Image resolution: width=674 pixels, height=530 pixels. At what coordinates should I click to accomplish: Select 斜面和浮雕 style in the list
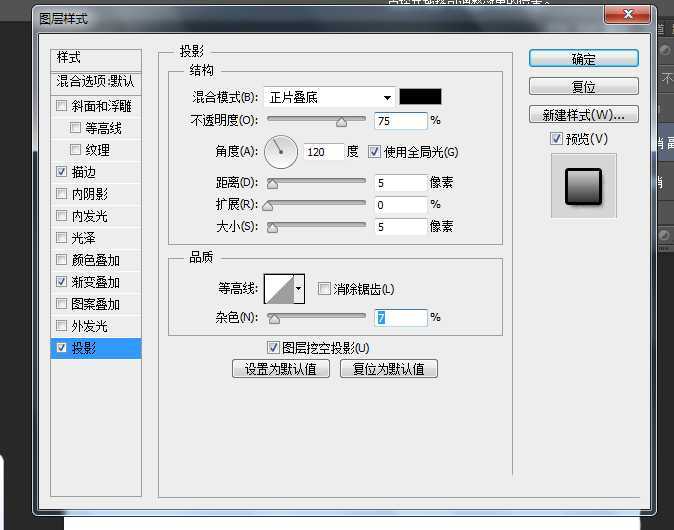[x=62, y=106]
